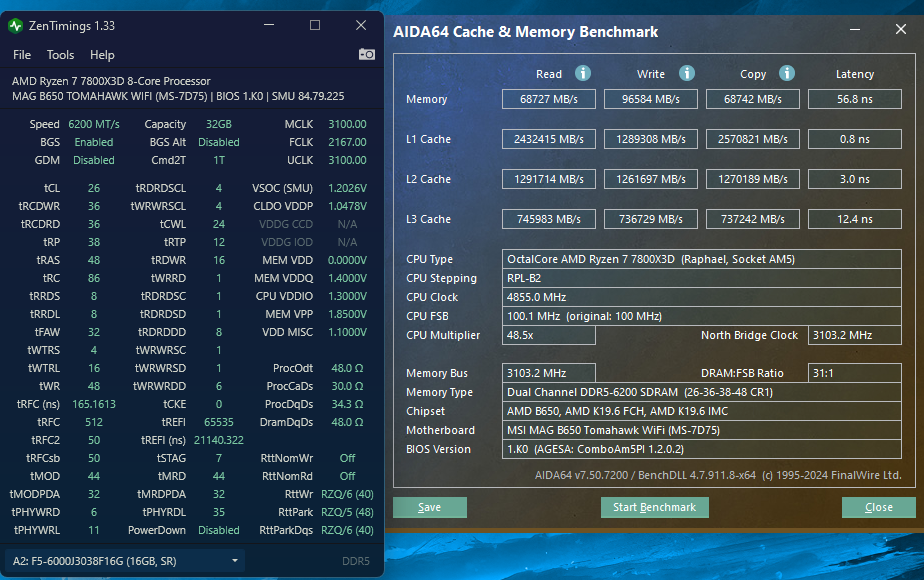This screenshot has height=580, width=924.
Task: Select the L3 Cache latency 12.4 ns
Action: pyautogui.click(x=854, y=219)
